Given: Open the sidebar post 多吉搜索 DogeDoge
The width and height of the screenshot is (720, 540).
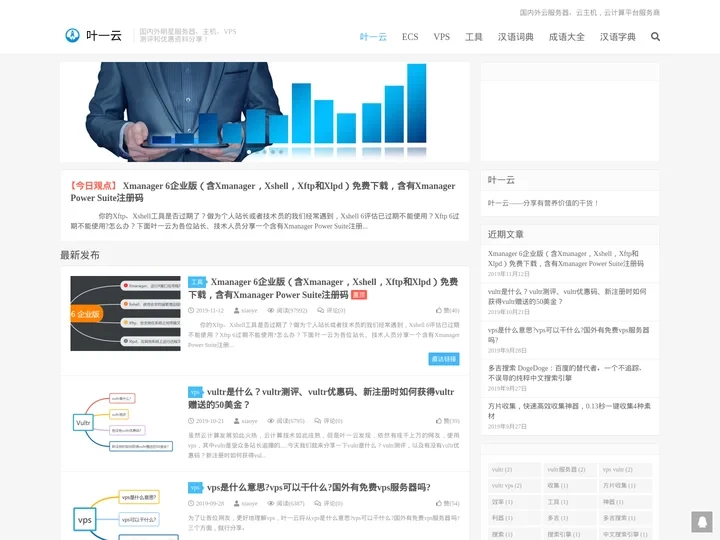Looking at the screenshot, I should (565, 373).
